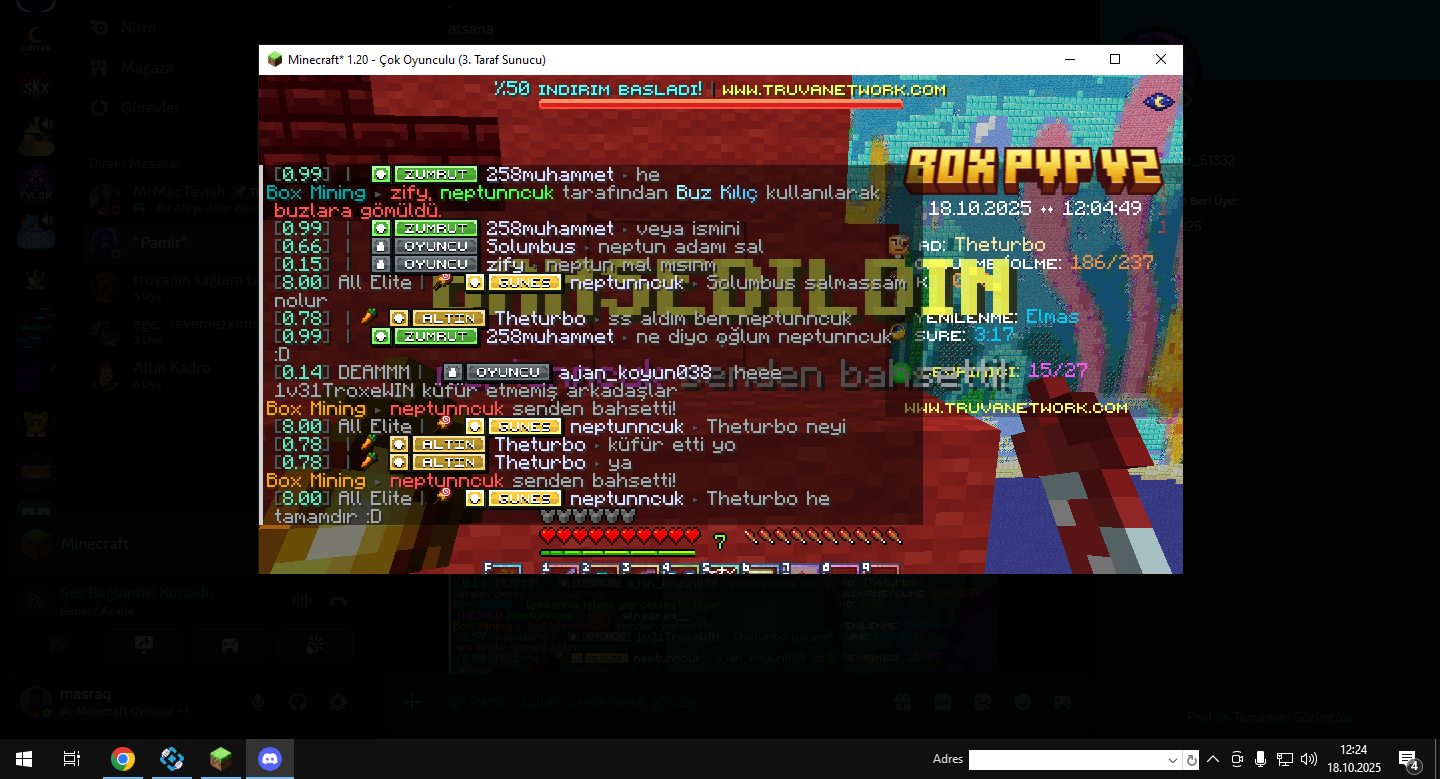Open GIF picker in message bar
1440x779 pixels.
click(944, 702)
